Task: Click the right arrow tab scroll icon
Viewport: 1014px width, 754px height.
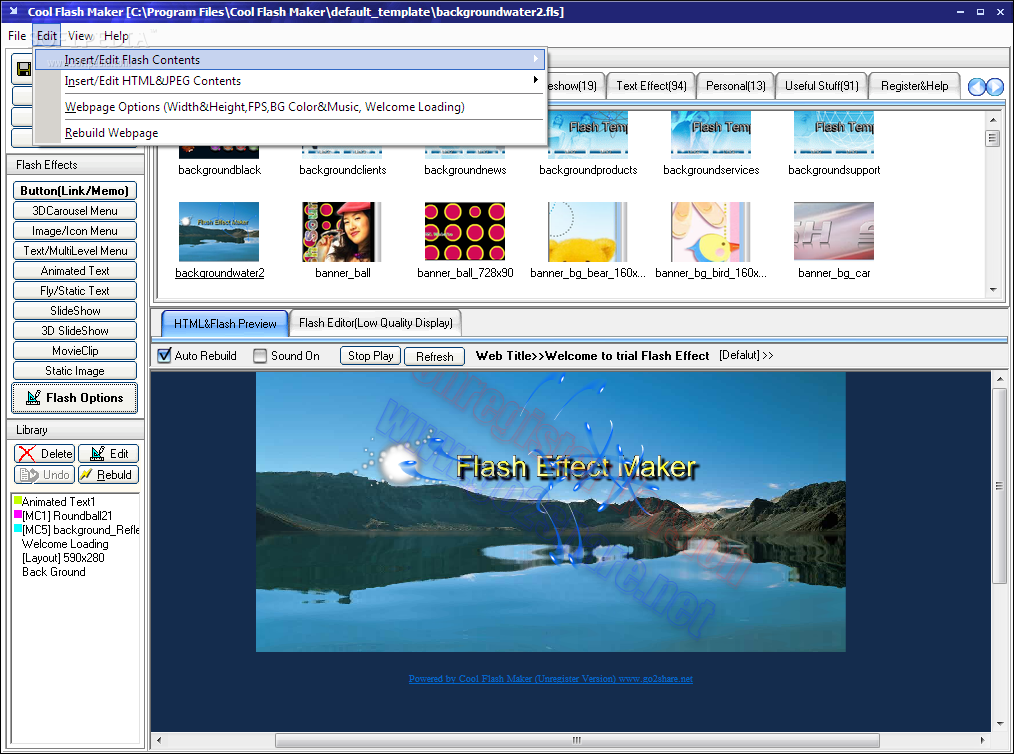Action: tap(995, 87)
